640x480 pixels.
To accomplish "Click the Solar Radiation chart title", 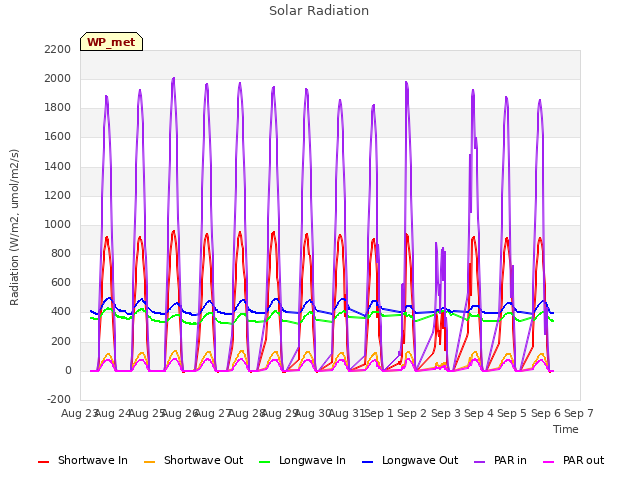I will point(319,11).
